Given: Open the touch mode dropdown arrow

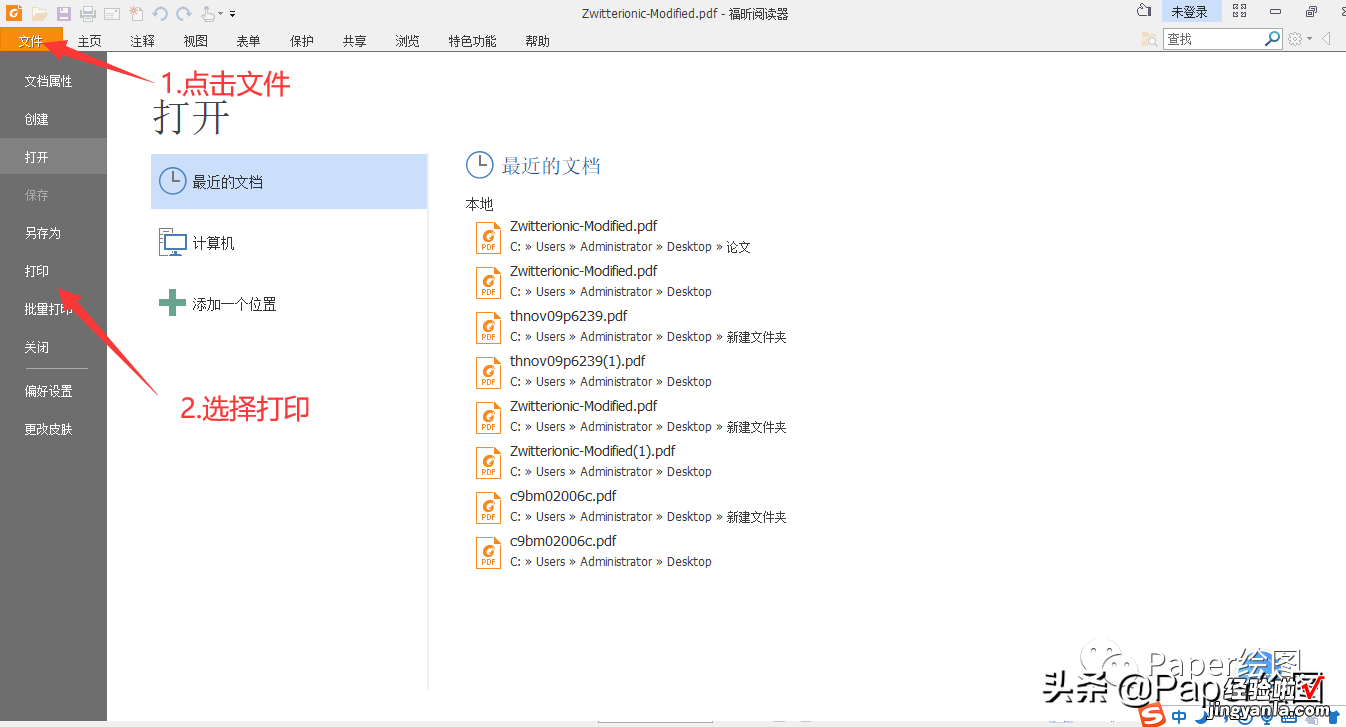Looking at the screenshot, I should [x=222, y=14].
